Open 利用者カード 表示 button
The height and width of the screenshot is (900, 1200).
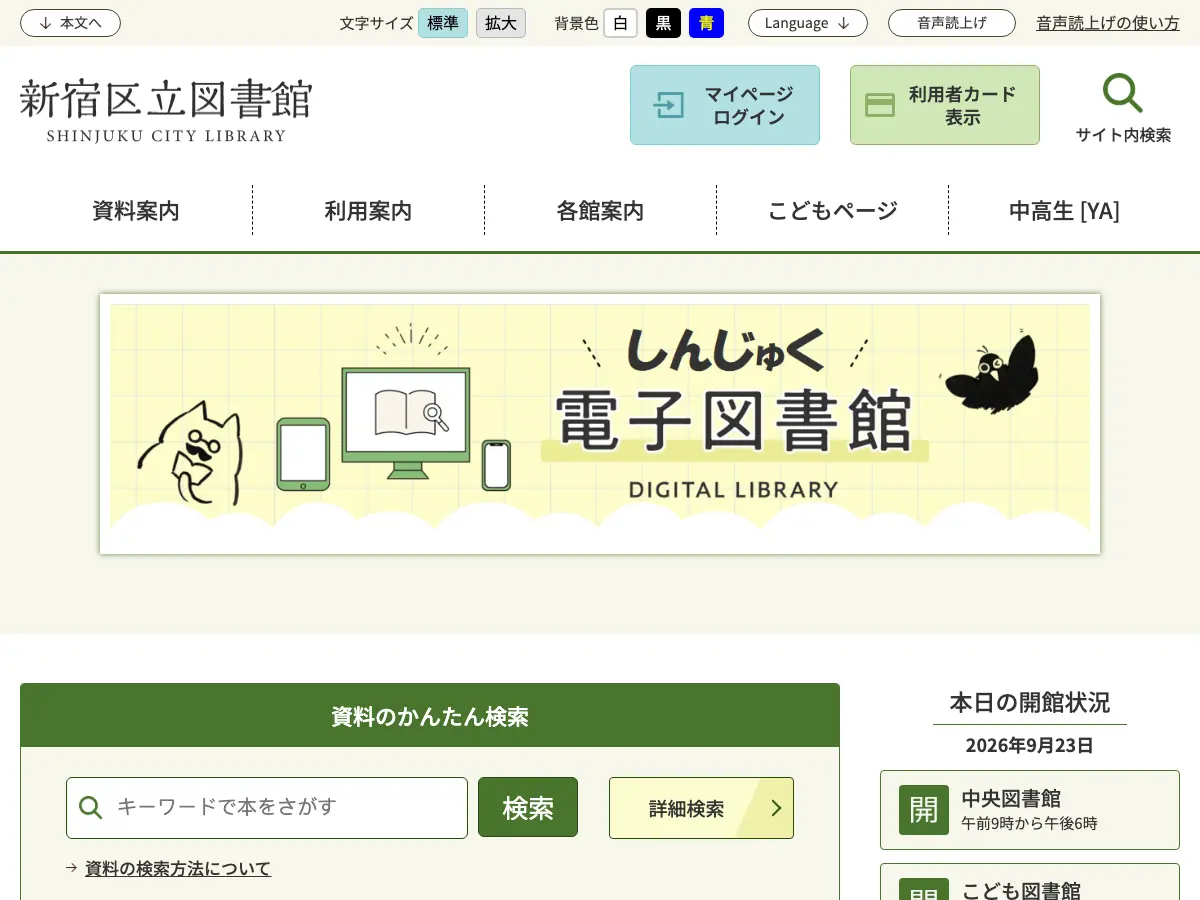945,105
